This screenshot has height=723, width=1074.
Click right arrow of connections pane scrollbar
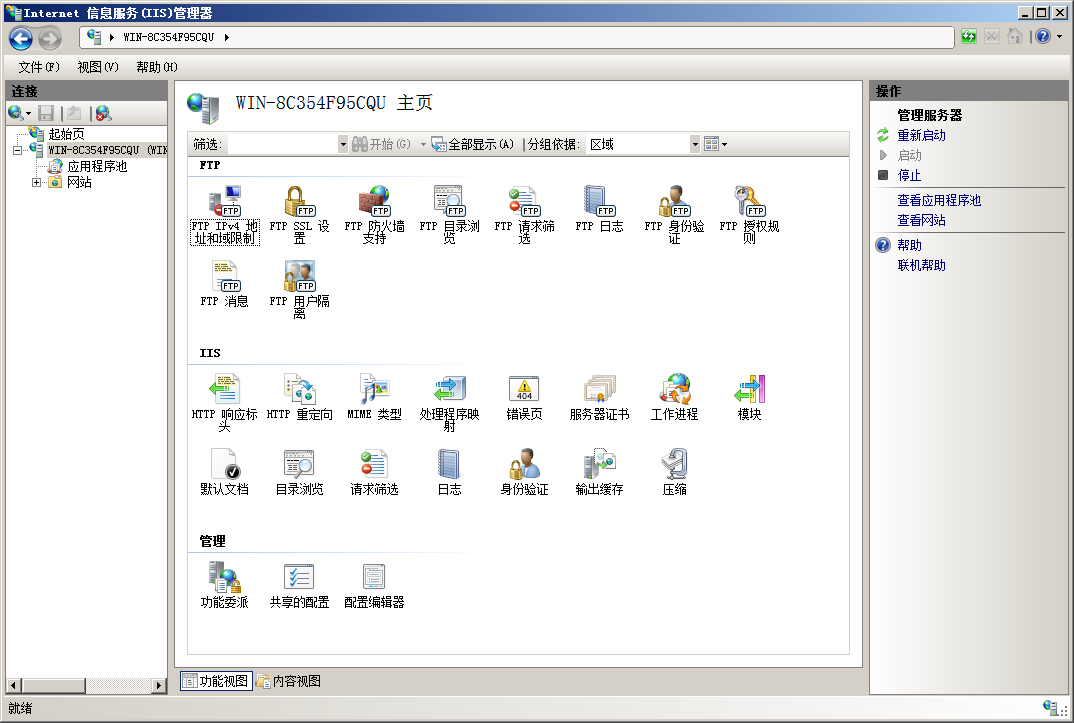[160, 685]
